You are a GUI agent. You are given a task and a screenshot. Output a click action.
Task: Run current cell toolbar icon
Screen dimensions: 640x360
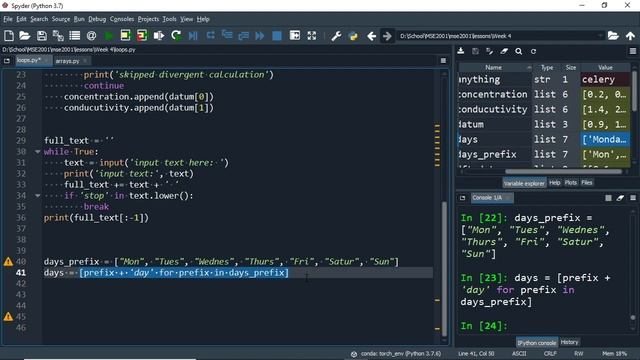point(125,36)
